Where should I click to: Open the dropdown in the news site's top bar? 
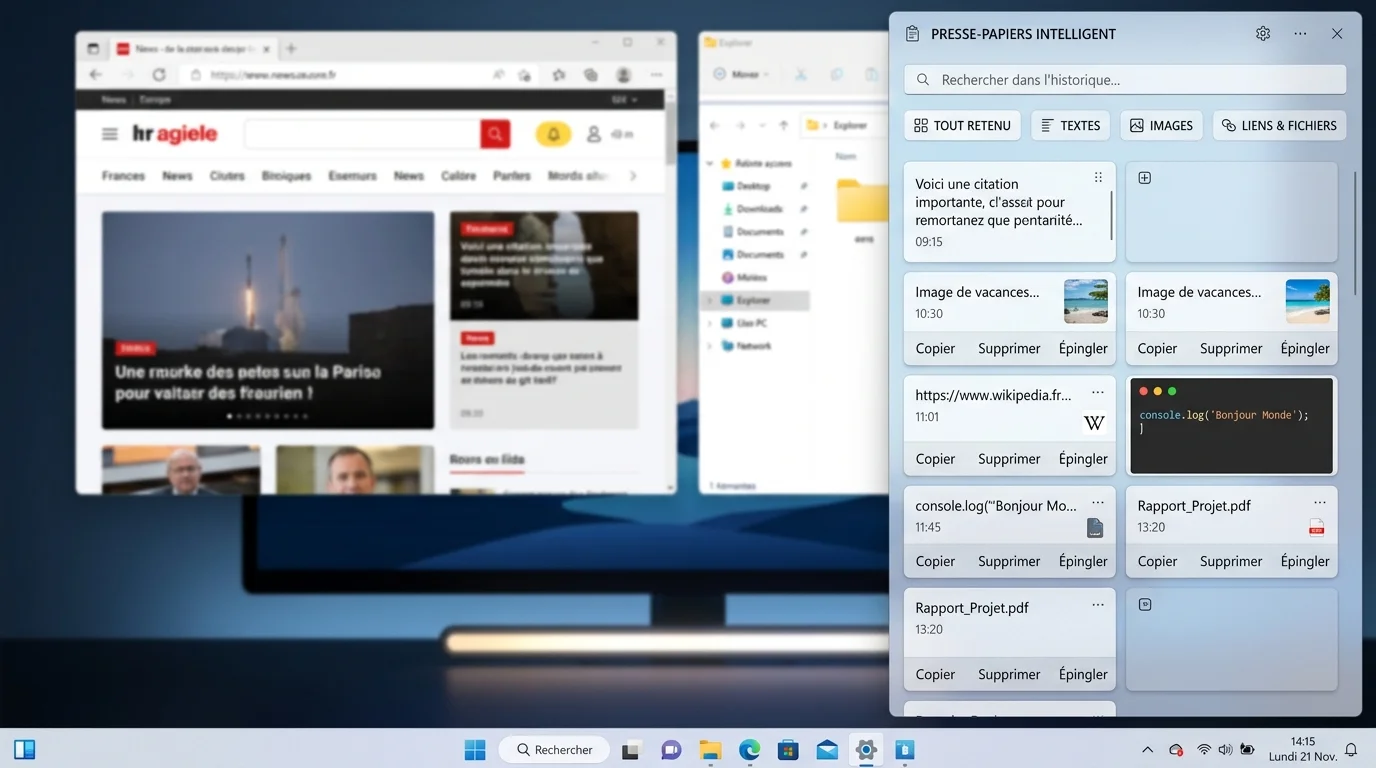tap(625, 100)
